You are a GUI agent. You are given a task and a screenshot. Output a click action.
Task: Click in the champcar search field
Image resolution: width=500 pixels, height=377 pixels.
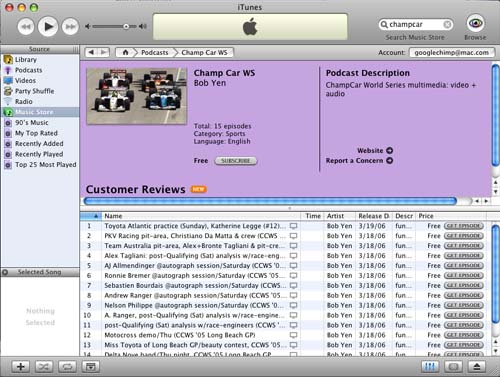point(415,24)
